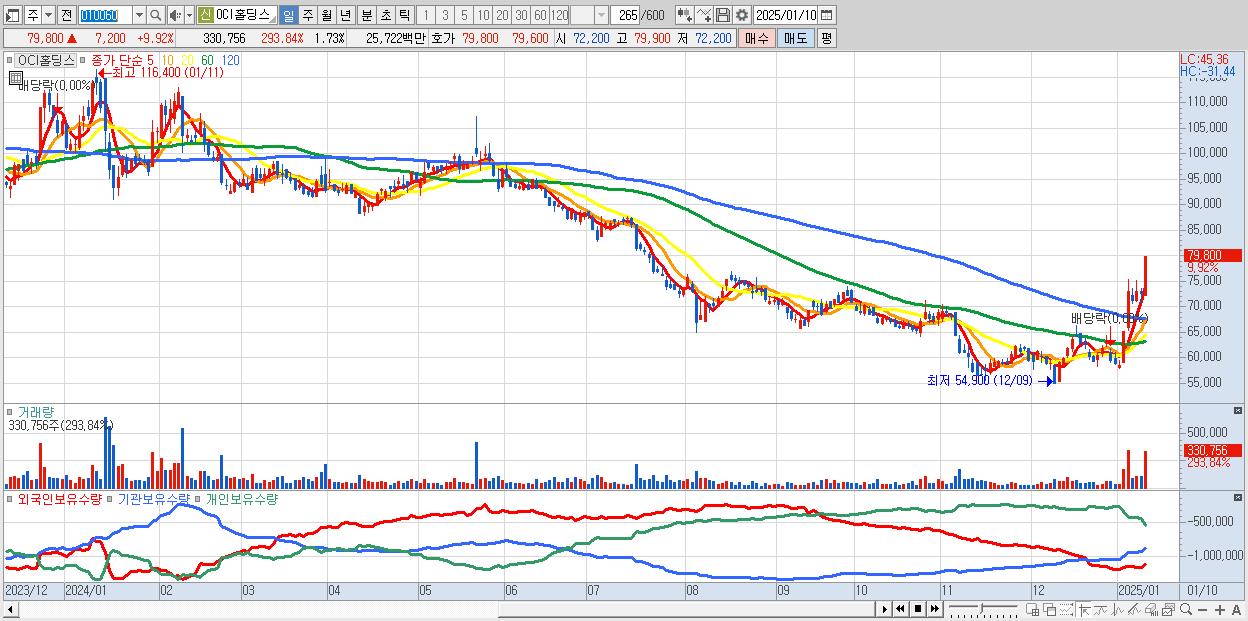Open the OCI홀딩스 stock name dropdown
This screenshot has height=621, width=1248.
coord(273,19)
